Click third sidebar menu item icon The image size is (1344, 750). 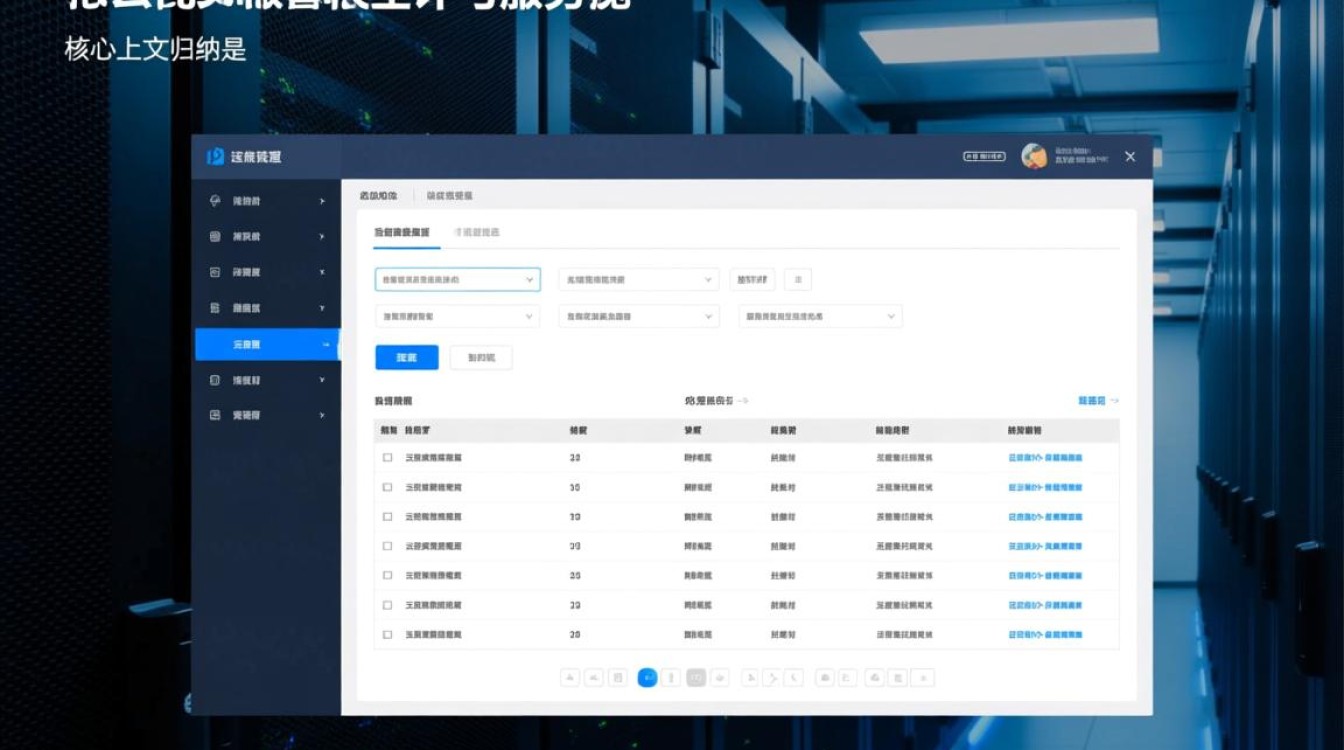click(x=215, y=272)
